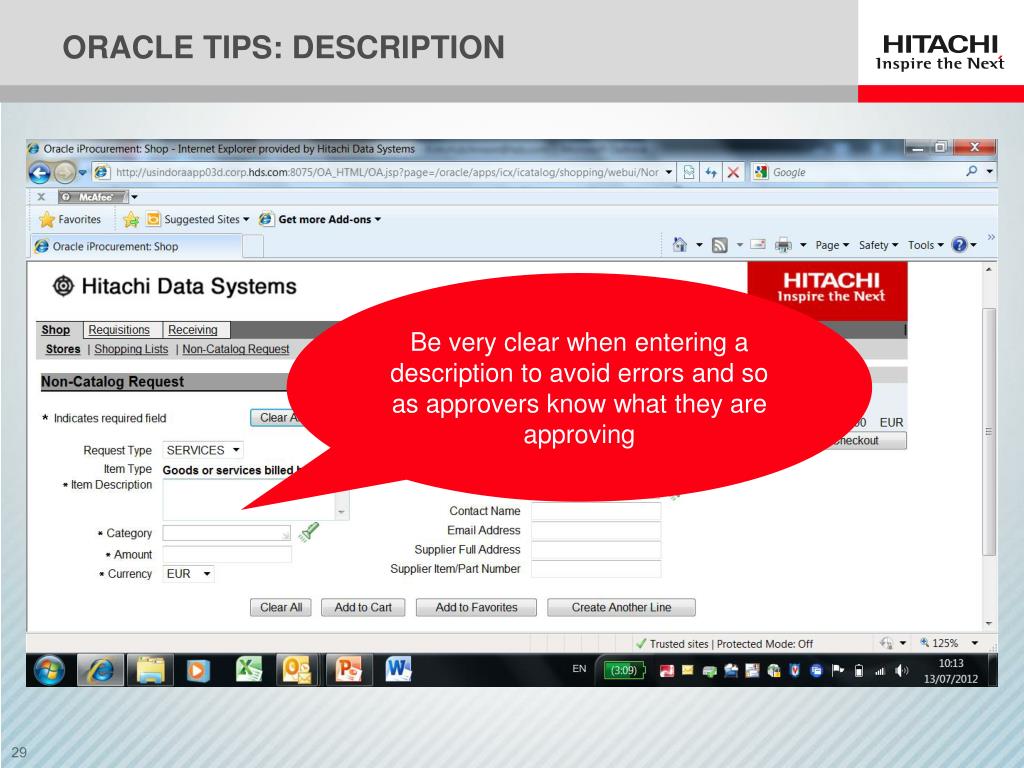The image size is (1024, 768).
Task: Open Windows Explorer folder in taskbar
Action: [x=150, y=670]
